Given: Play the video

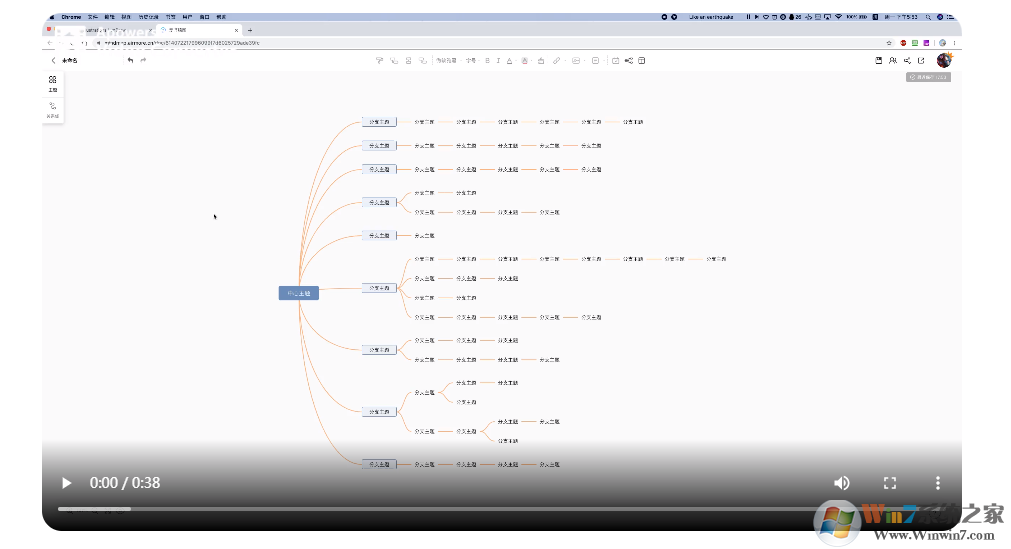Looking at the screenshot, I should pyautogui.click(x=67, y=483).
